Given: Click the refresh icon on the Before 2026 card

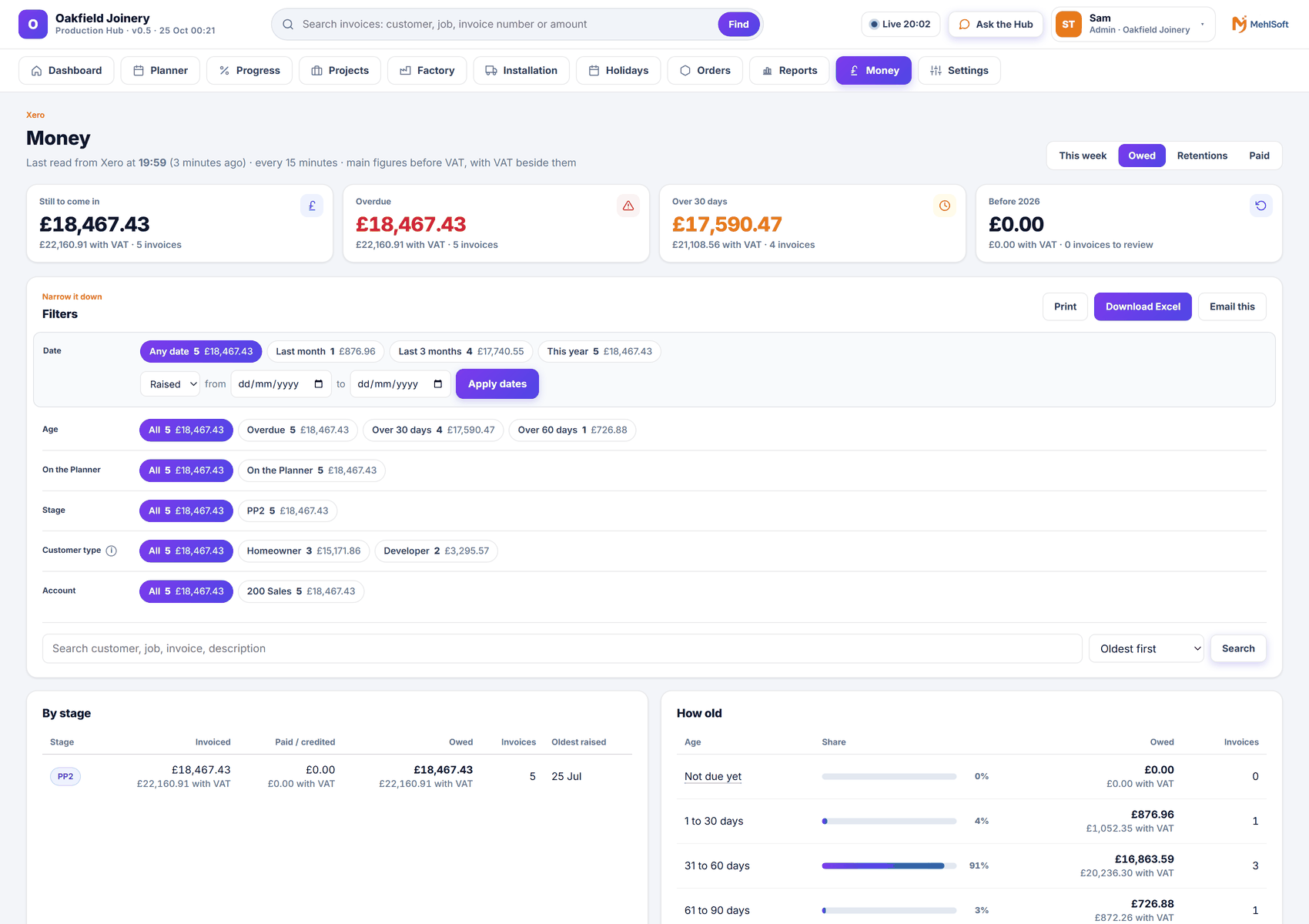Looking at the screenshot, I should click(1260, 206).
